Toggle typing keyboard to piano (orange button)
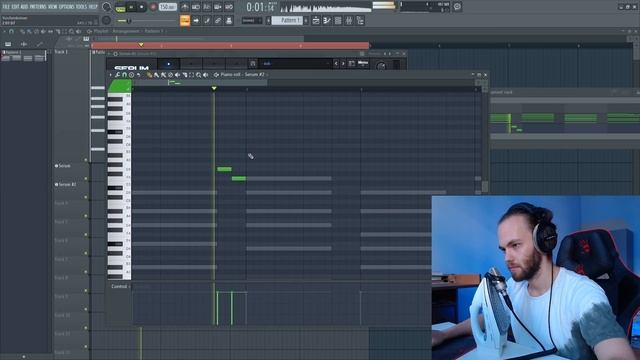The width and height of the screenshot is (640, 360). coord(184,20)
